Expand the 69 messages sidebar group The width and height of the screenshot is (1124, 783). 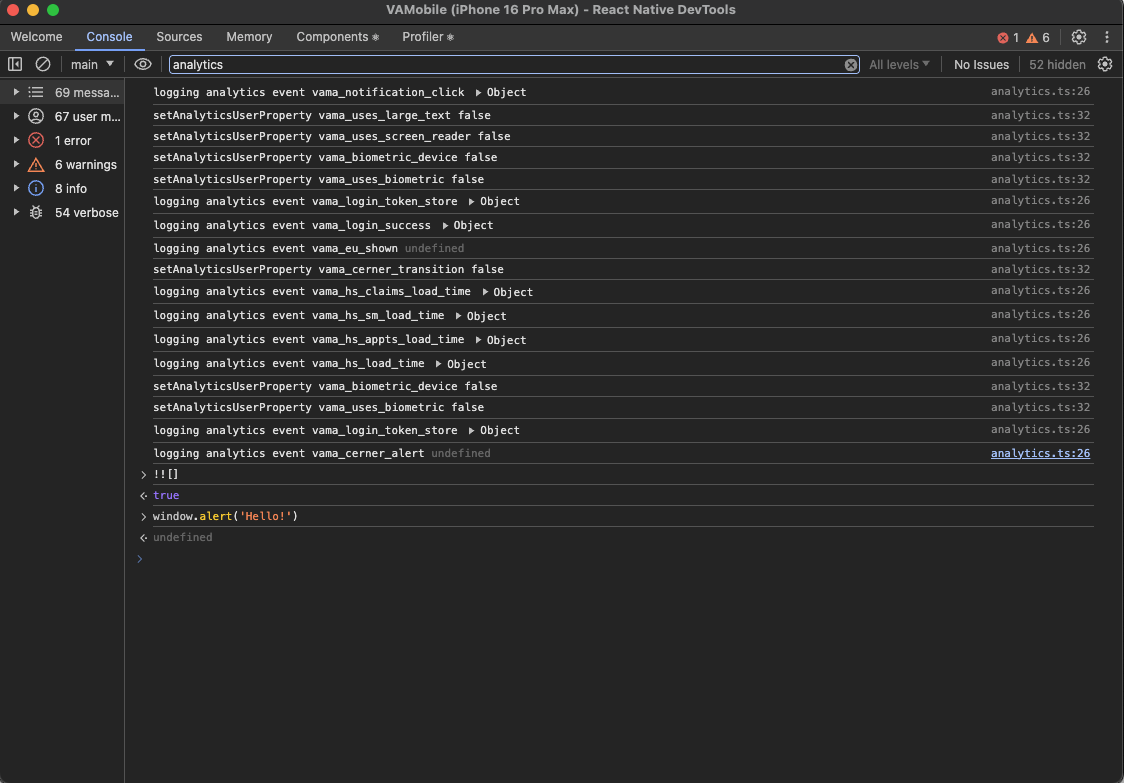[x=16, y=92]
